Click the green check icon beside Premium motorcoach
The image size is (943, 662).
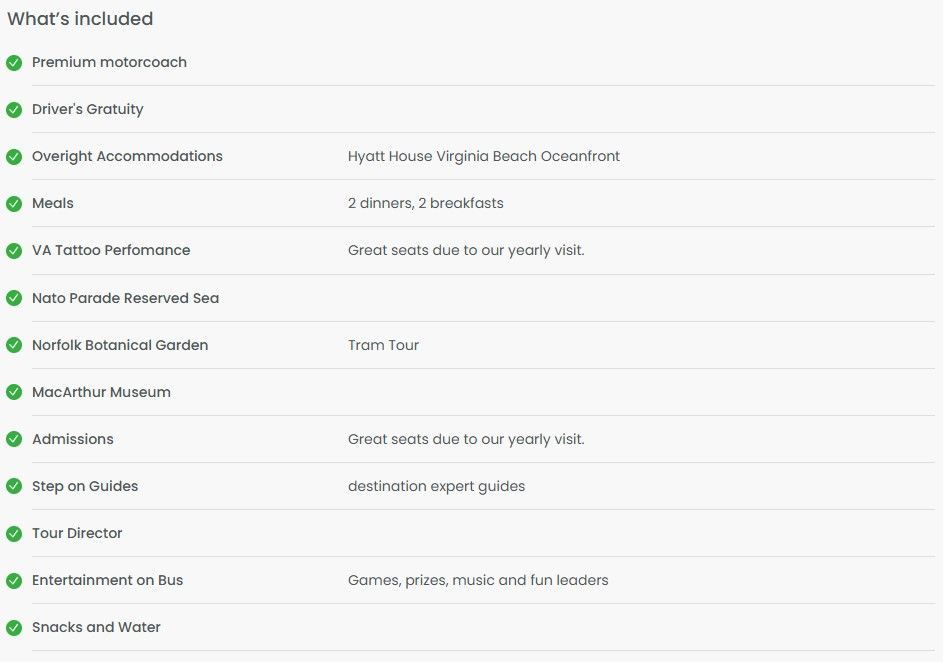click(x=14, y=63)
